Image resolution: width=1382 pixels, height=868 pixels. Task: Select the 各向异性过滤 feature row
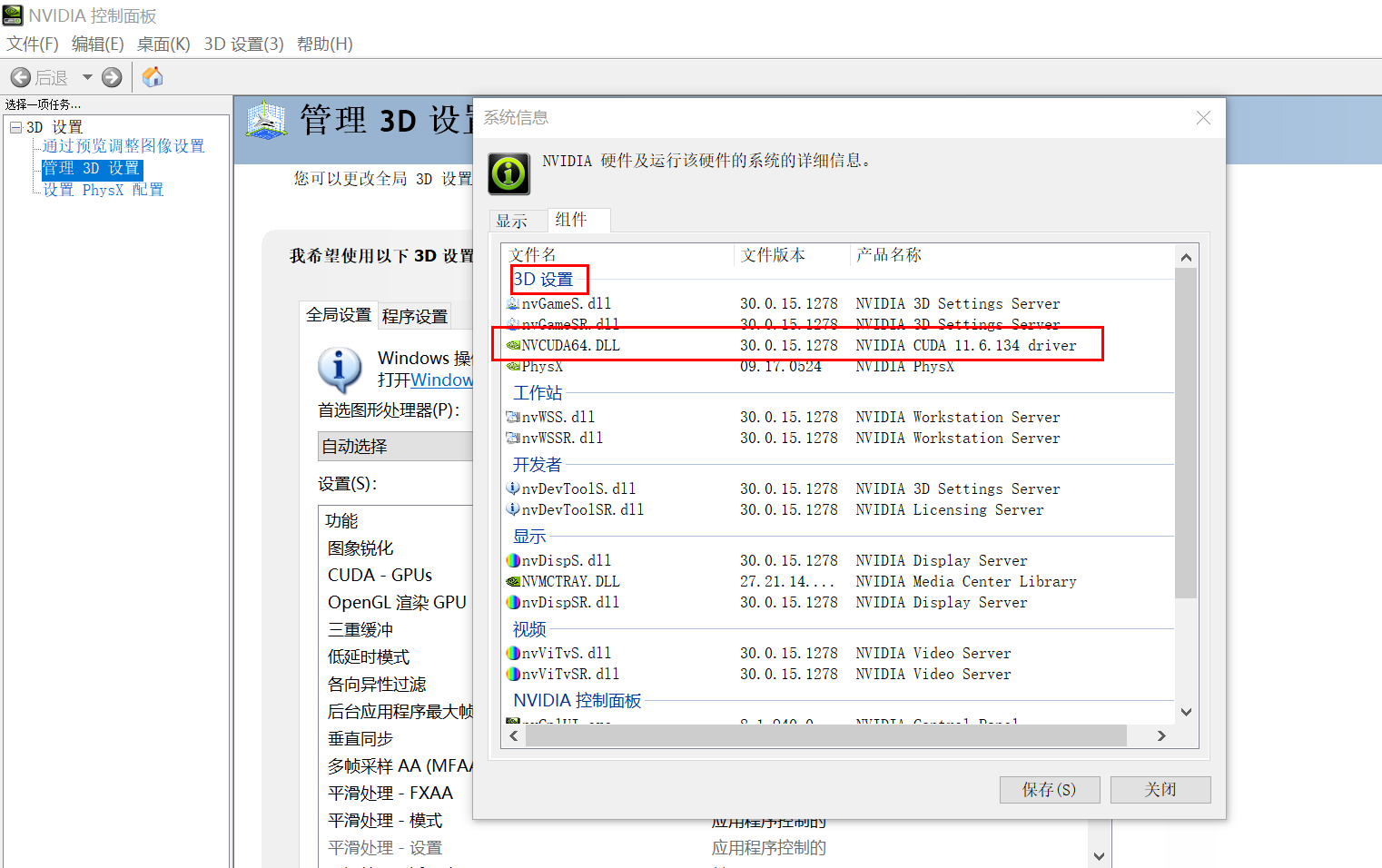tap(377, 684)
